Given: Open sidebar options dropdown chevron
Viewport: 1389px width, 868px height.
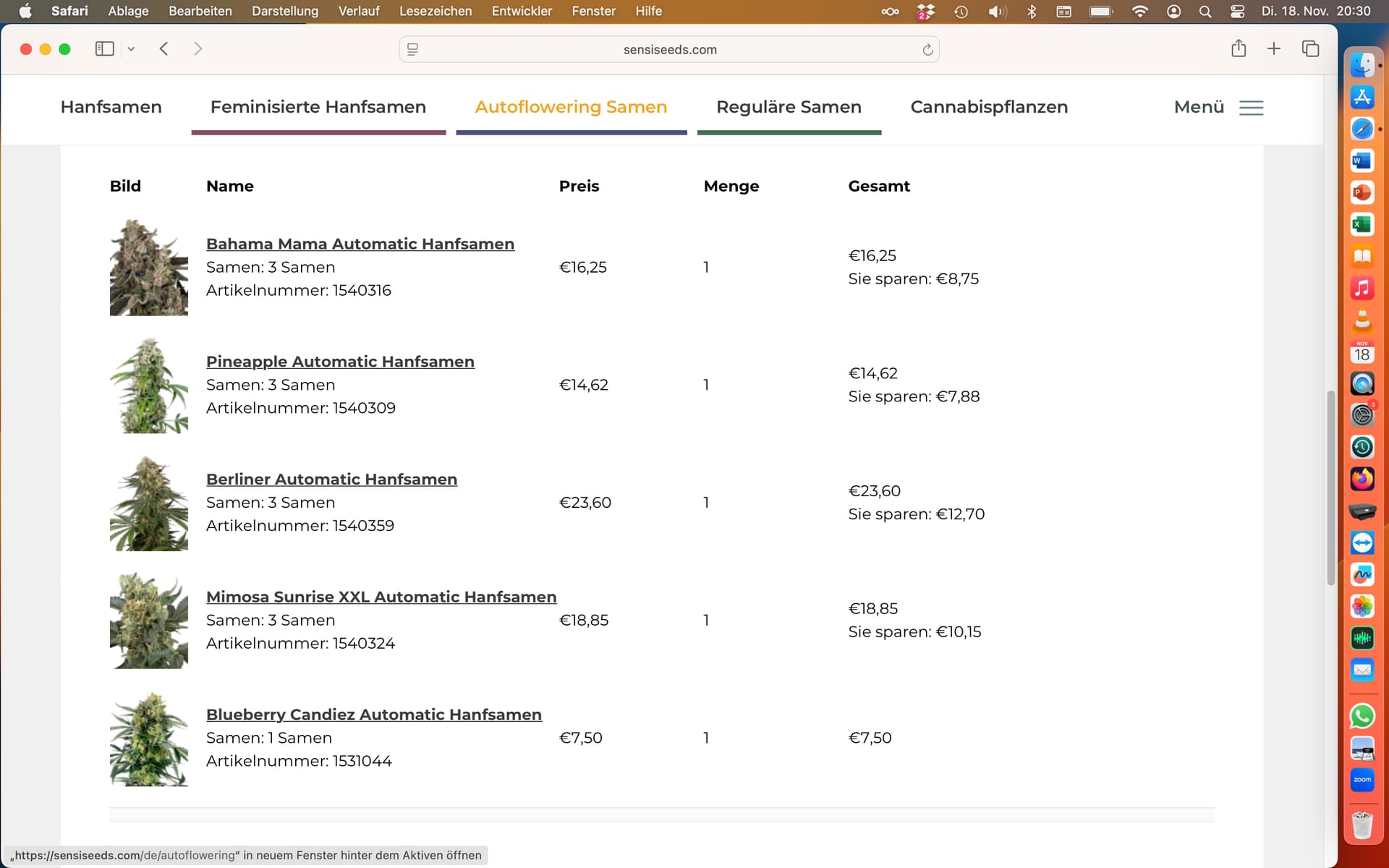Looking at the screenshot, I should click(x=131, y=49).
